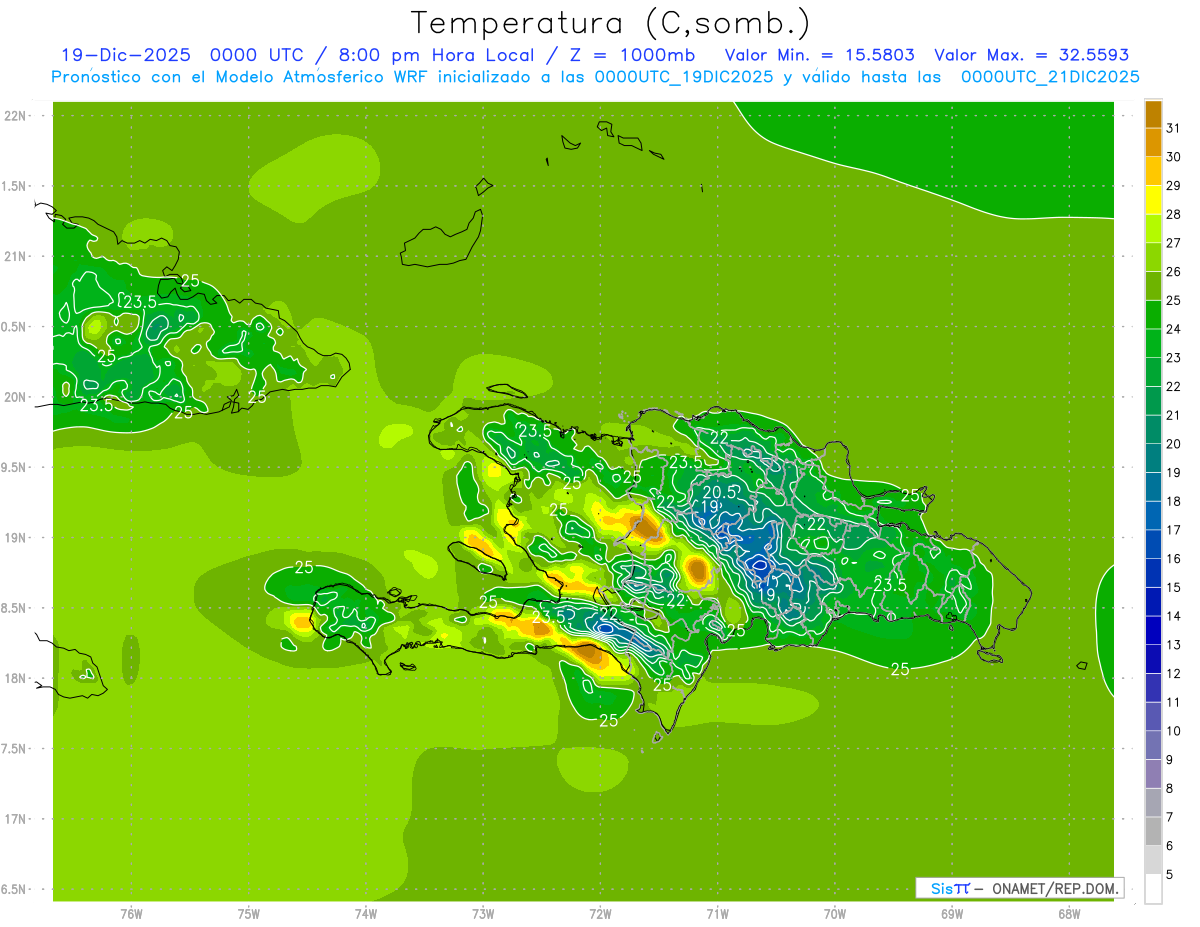The width and height of the screenshot is (1200, 927).
Task: Click the 75W longitude axis label
Action: click(249, 914)
